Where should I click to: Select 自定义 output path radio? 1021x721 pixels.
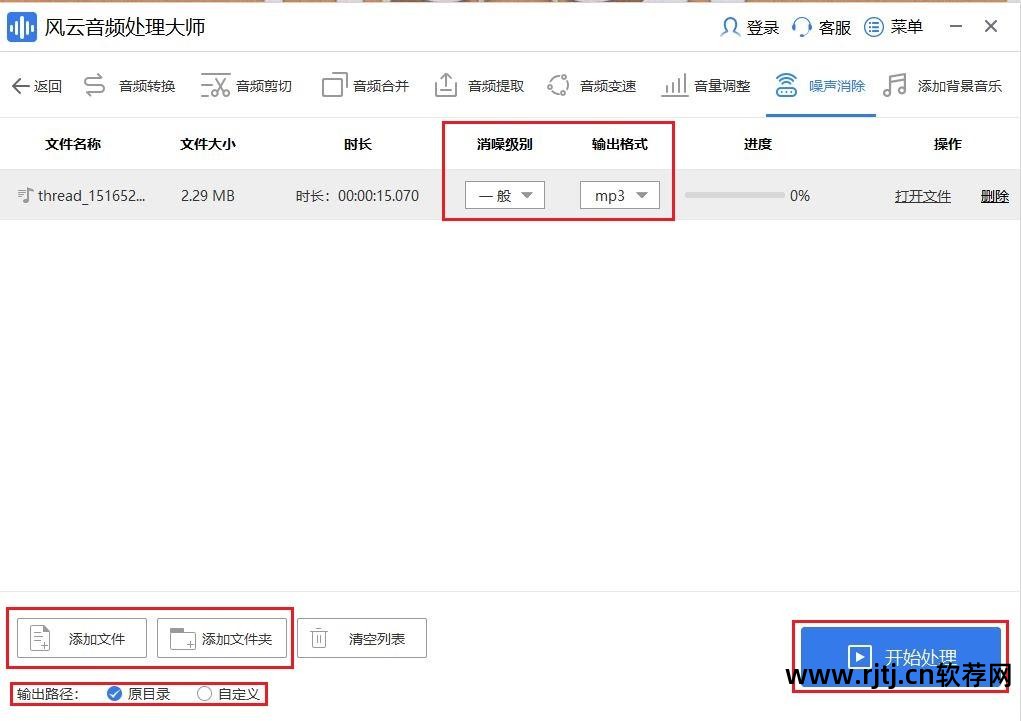pos(204,694)
